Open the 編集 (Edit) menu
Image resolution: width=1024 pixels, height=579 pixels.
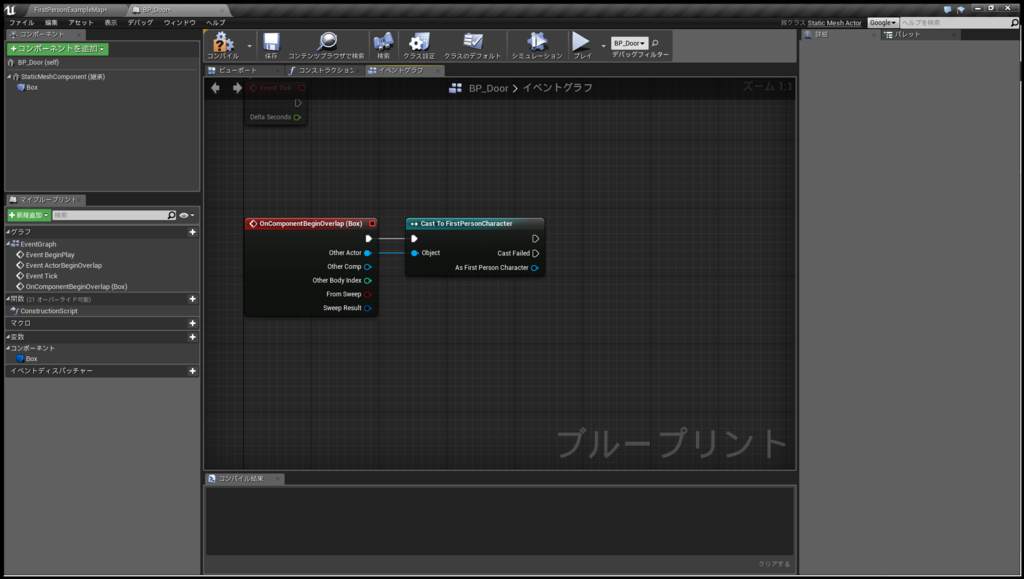[52, 23]
